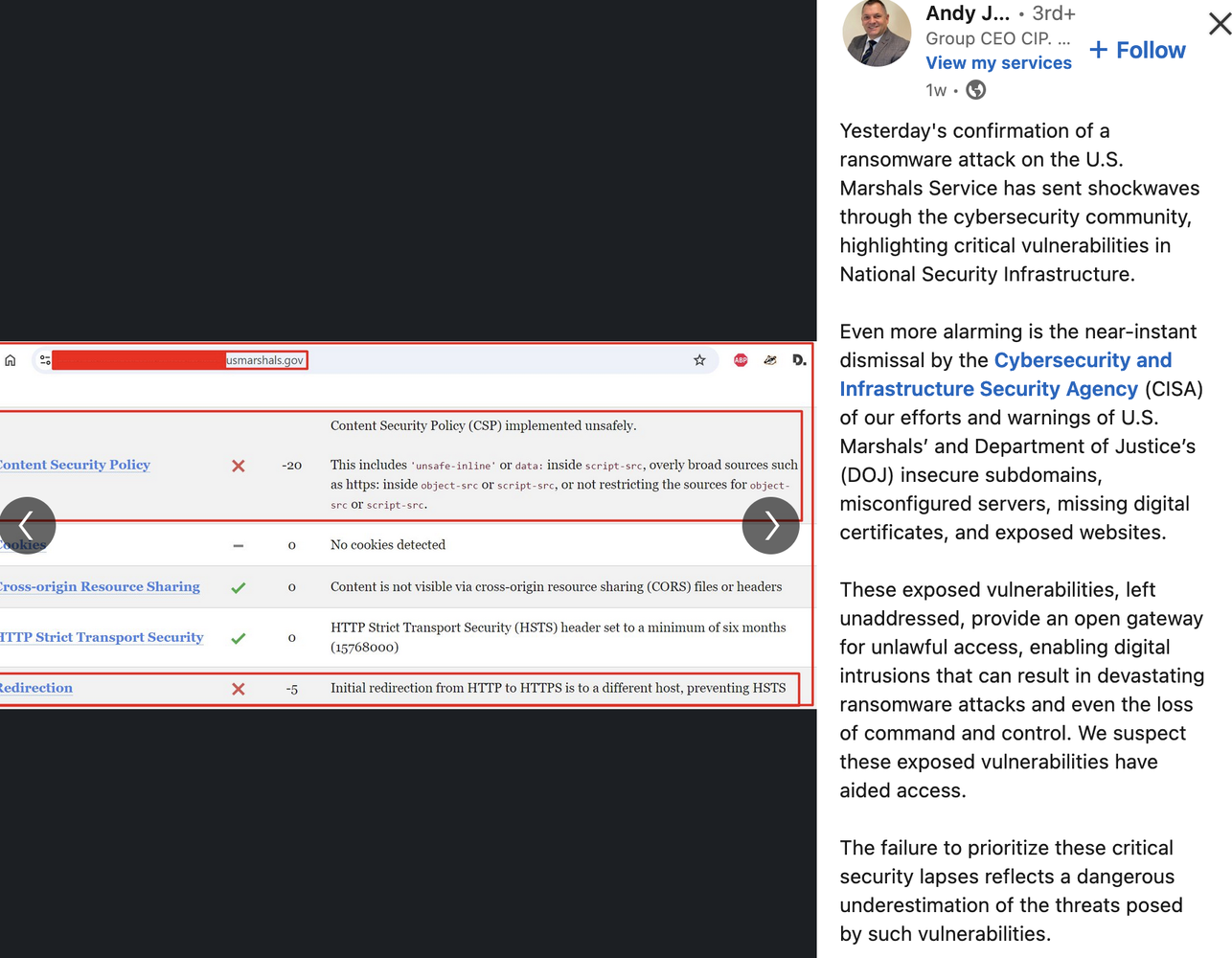
Task: Click the green check in the Cross-origin row
Action: [239, 587]
